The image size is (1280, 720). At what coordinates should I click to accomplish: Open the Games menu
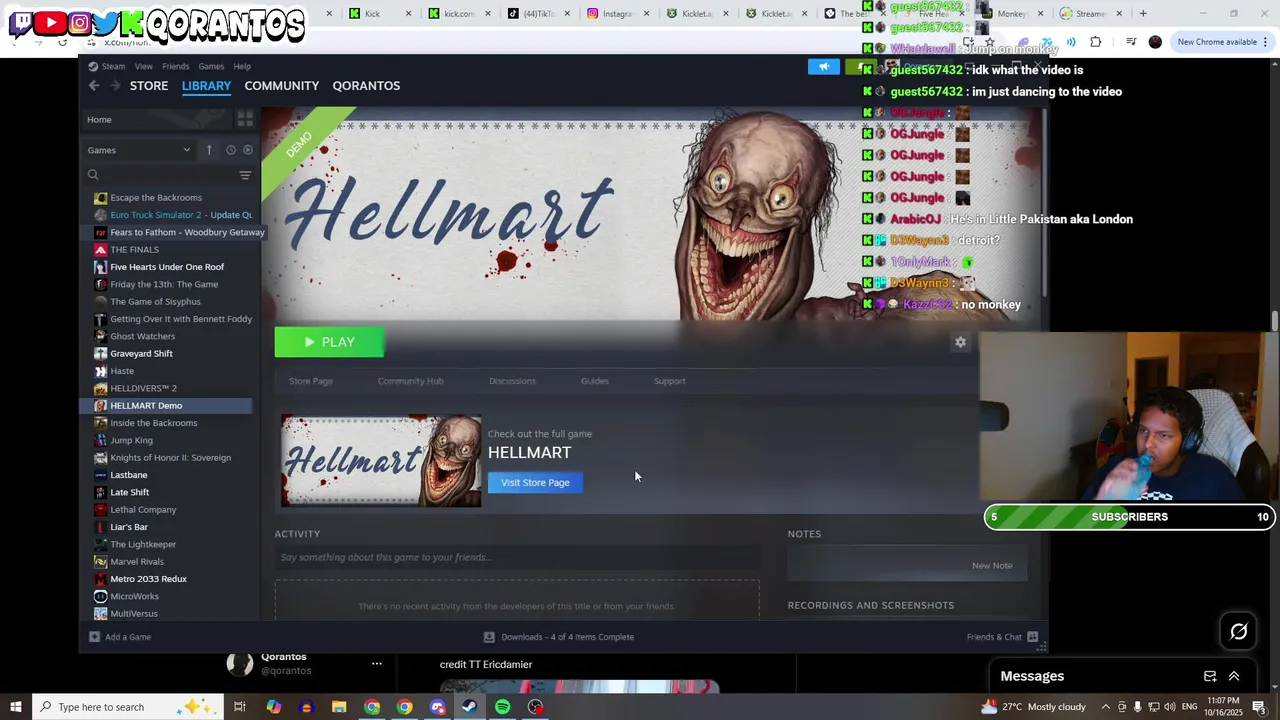point(211,67)
